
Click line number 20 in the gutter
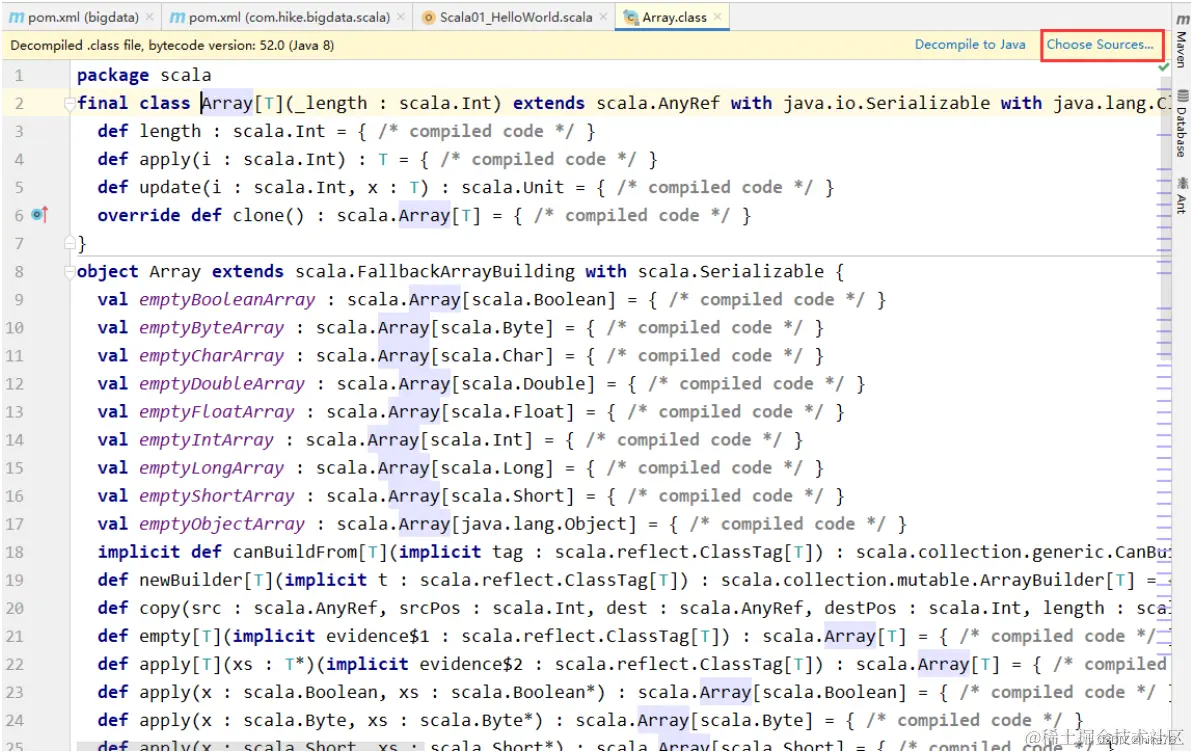click(14, 608)
